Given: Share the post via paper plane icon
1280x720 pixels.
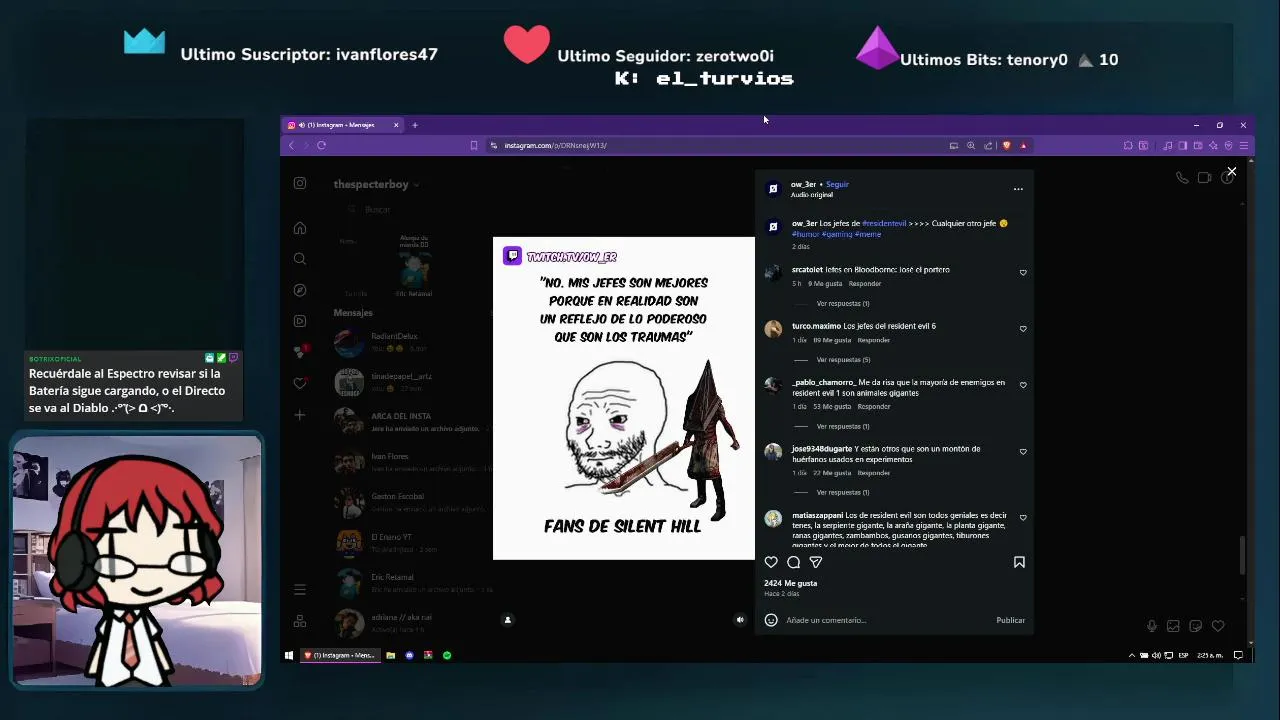Looking at the screenshot, I should (x=816, y=562).
